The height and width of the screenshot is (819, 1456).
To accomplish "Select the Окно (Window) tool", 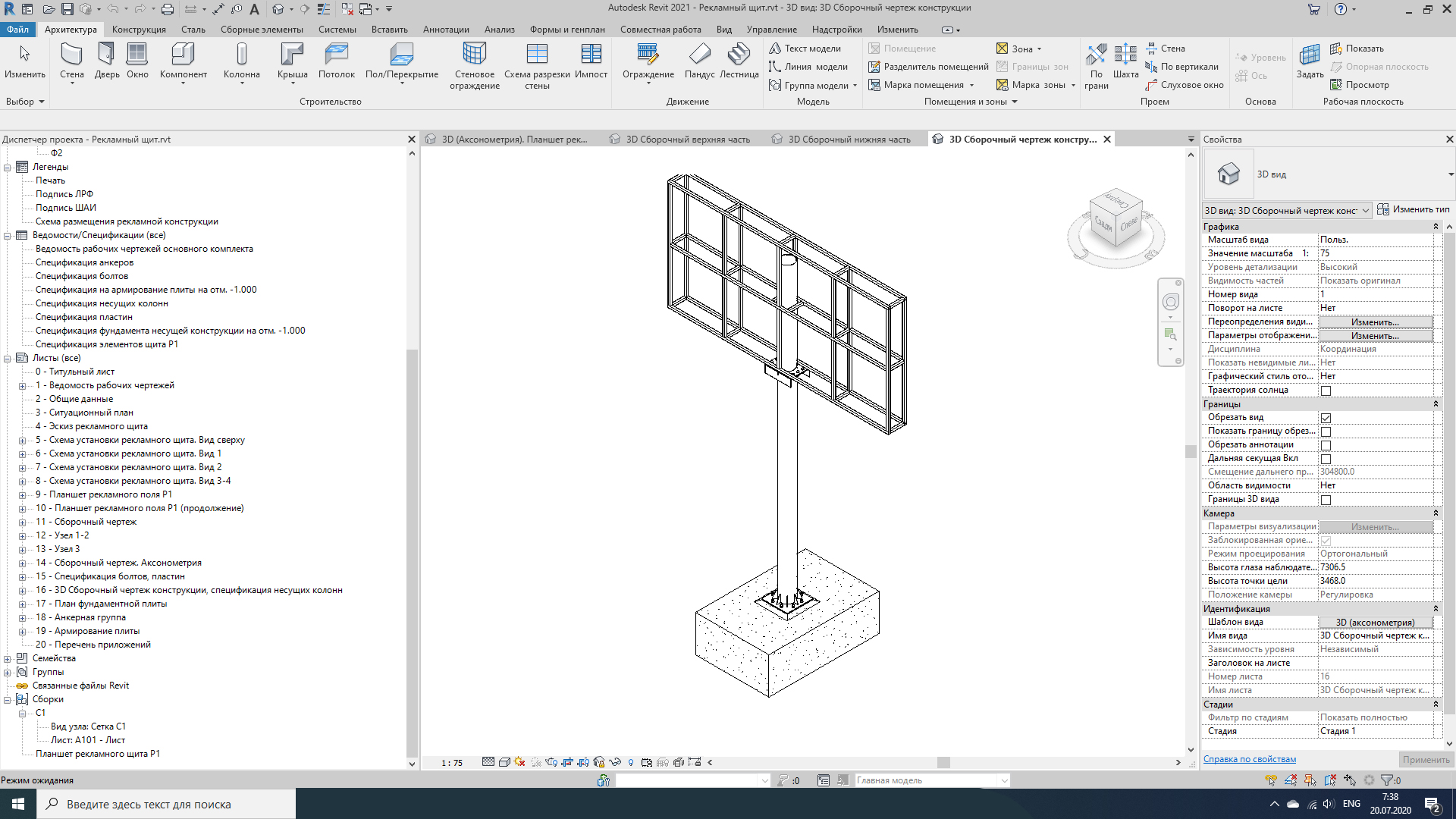I will [x=137, y=61].
